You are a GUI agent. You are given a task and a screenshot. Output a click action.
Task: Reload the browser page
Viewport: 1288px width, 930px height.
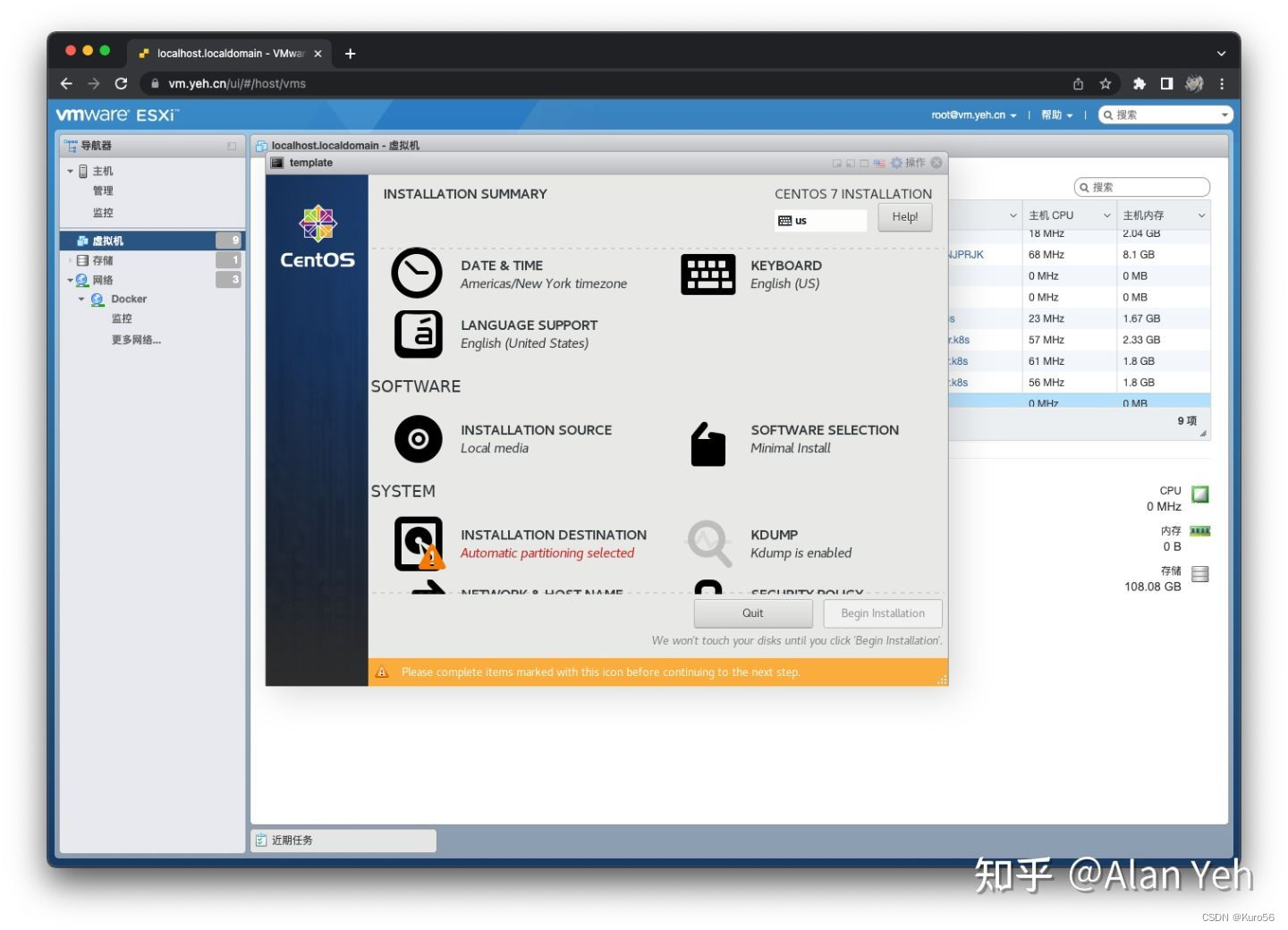122,83
